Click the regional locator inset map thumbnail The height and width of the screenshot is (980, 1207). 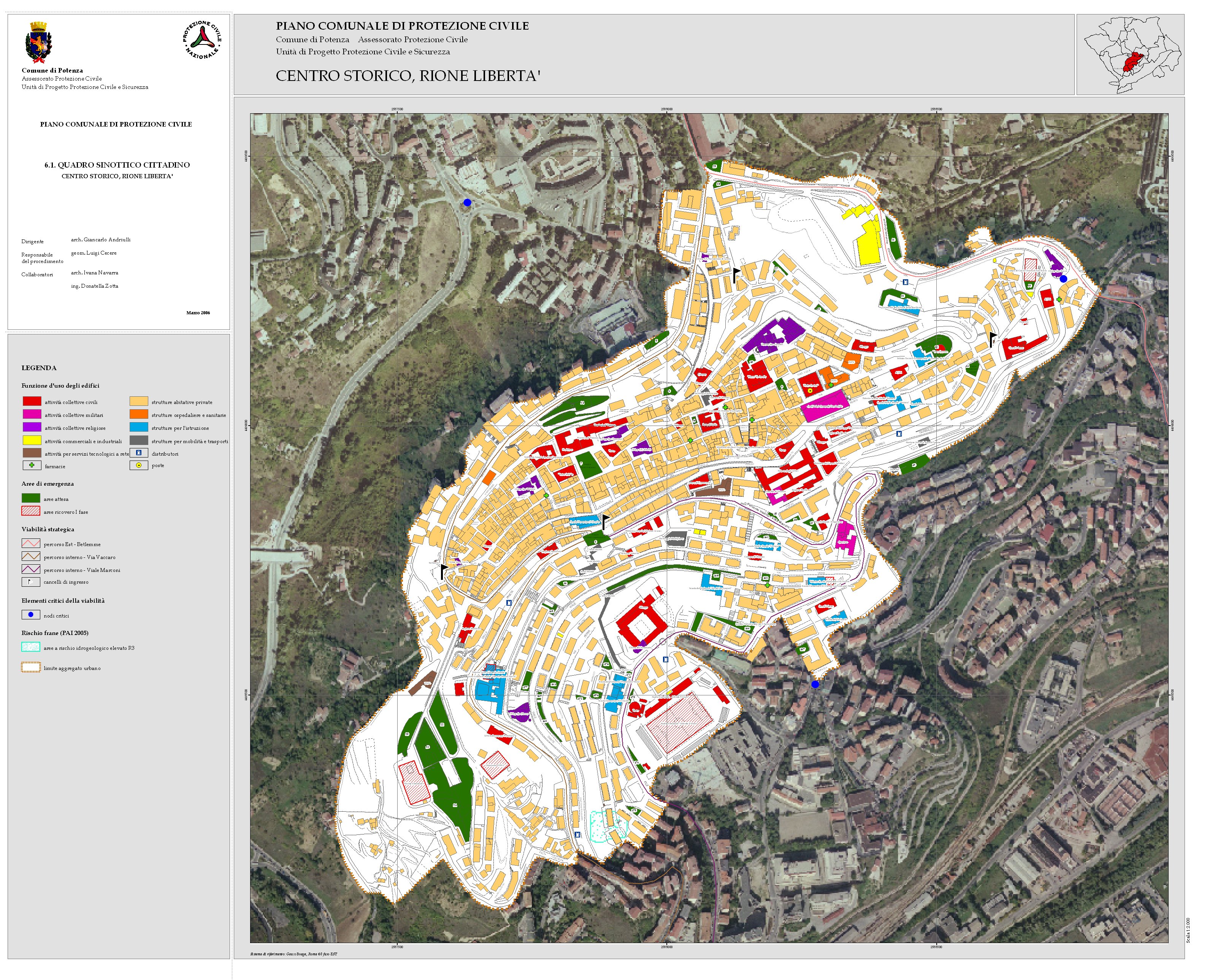(x=1130, y=55)
